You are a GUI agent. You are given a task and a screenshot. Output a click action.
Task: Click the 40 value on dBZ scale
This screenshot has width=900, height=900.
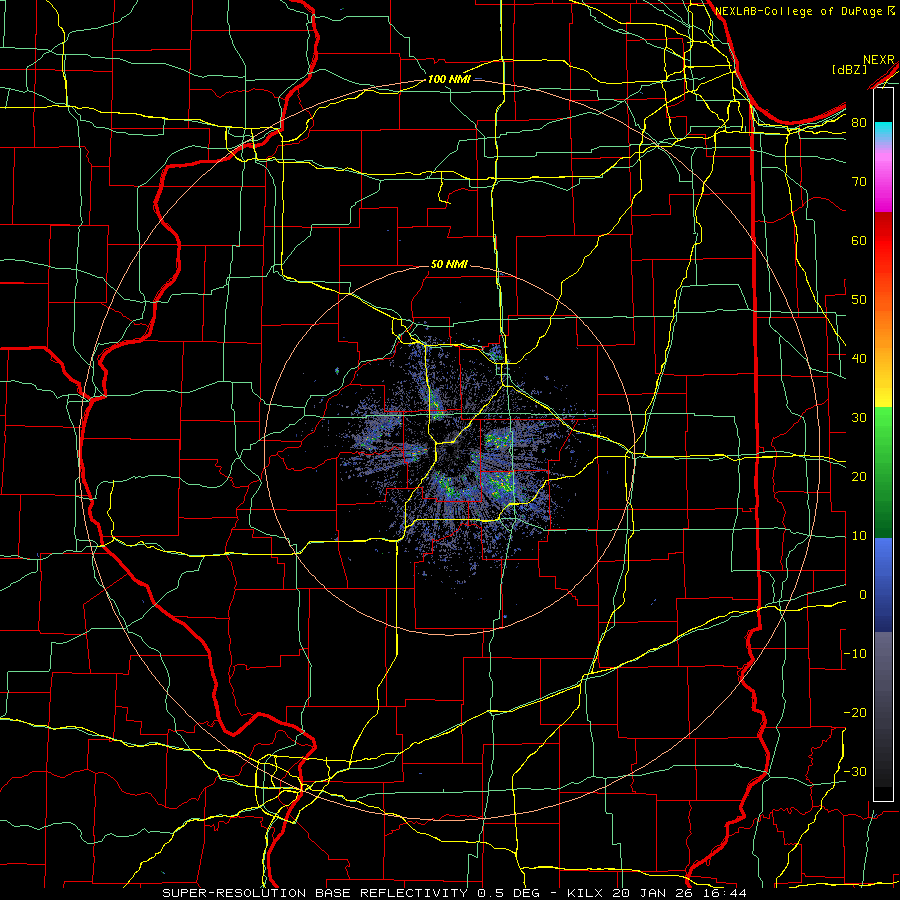point(859,359)
